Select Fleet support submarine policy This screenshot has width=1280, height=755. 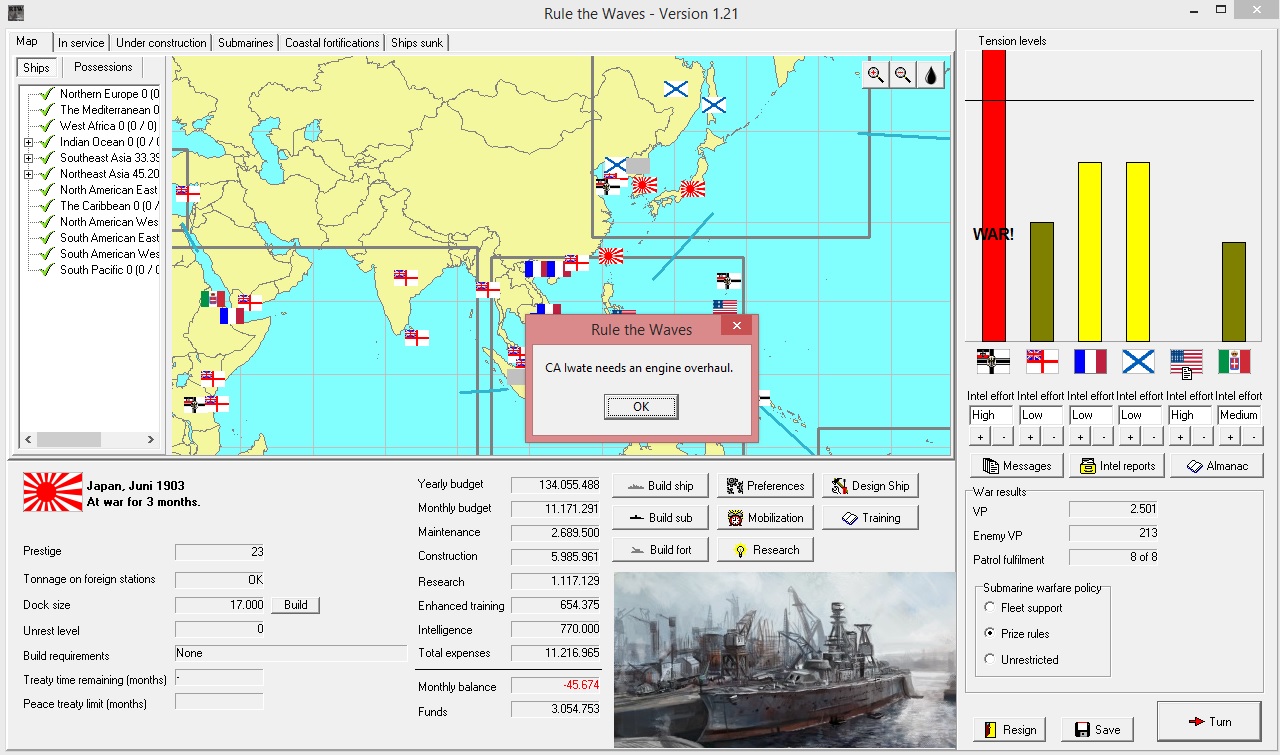[x=1024, y=608]
